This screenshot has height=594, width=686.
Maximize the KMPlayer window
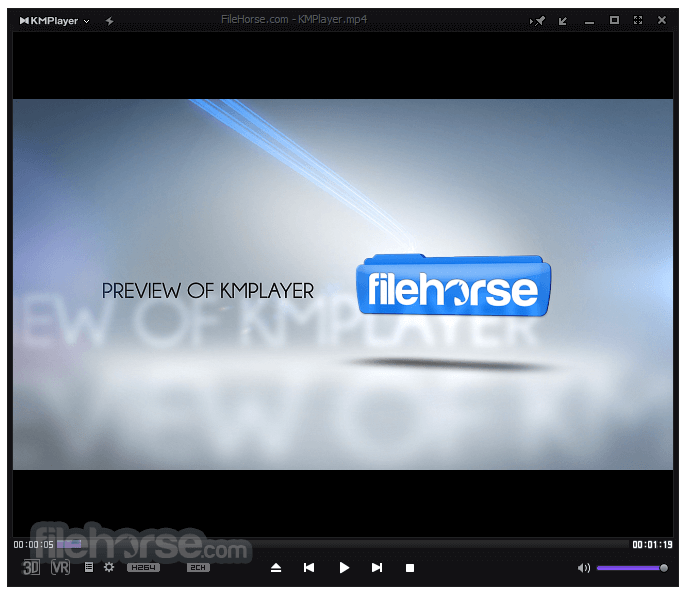[614, 20]
